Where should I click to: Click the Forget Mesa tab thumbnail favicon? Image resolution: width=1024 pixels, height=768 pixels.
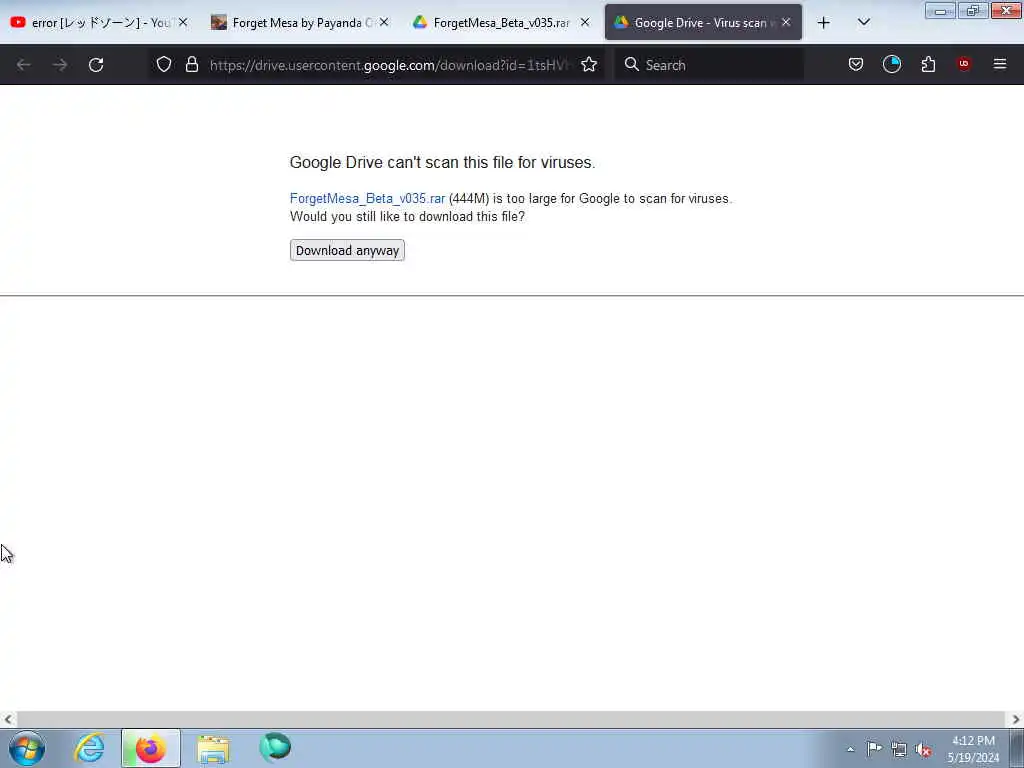(219, 23)
